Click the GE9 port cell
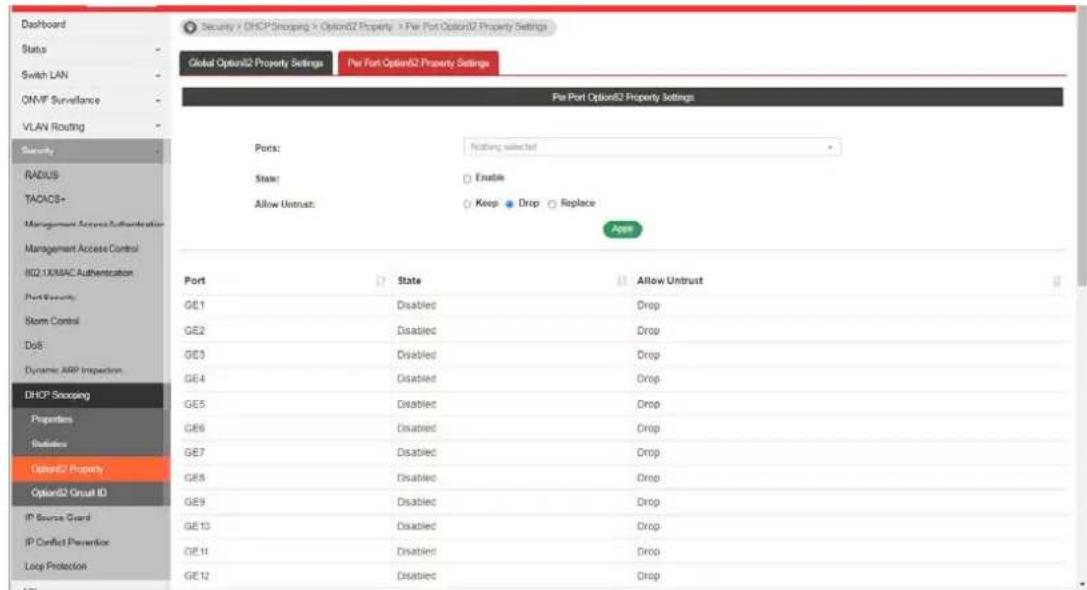The width and height of the screenshot is (1087, 590). coord(194,502)
